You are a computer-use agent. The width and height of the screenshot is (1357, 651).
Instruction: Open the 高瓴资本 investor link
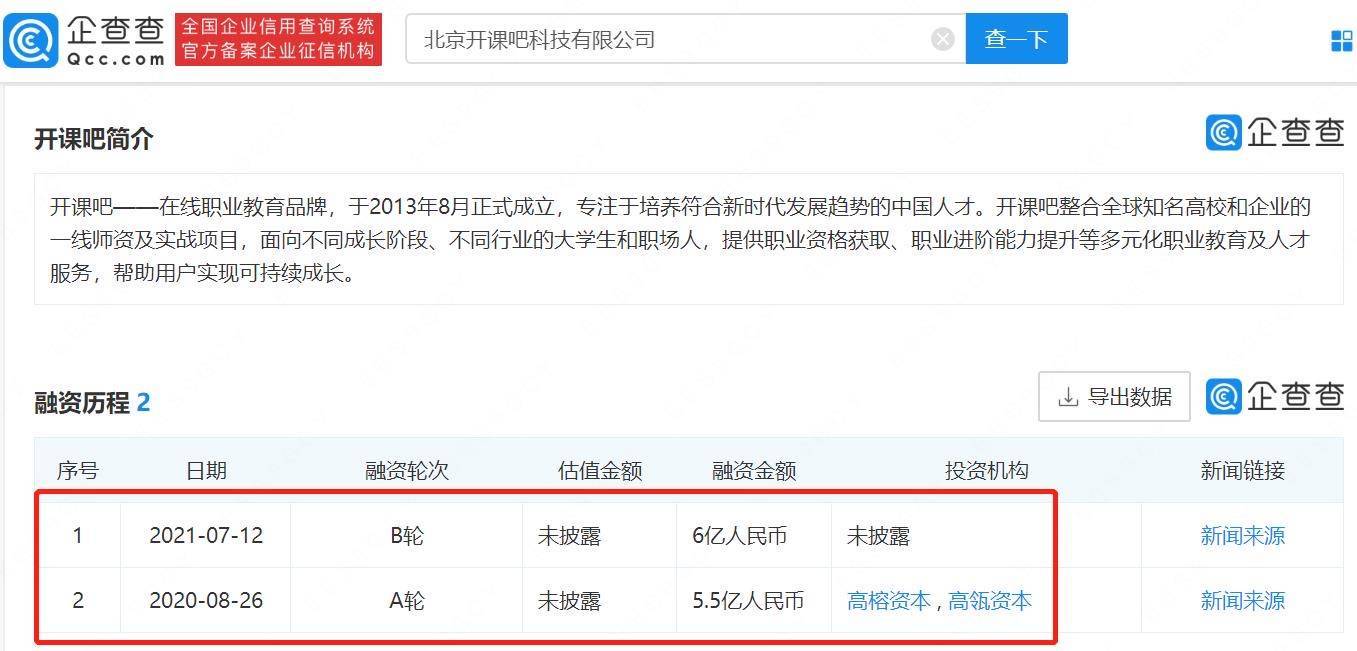point(990,601)
